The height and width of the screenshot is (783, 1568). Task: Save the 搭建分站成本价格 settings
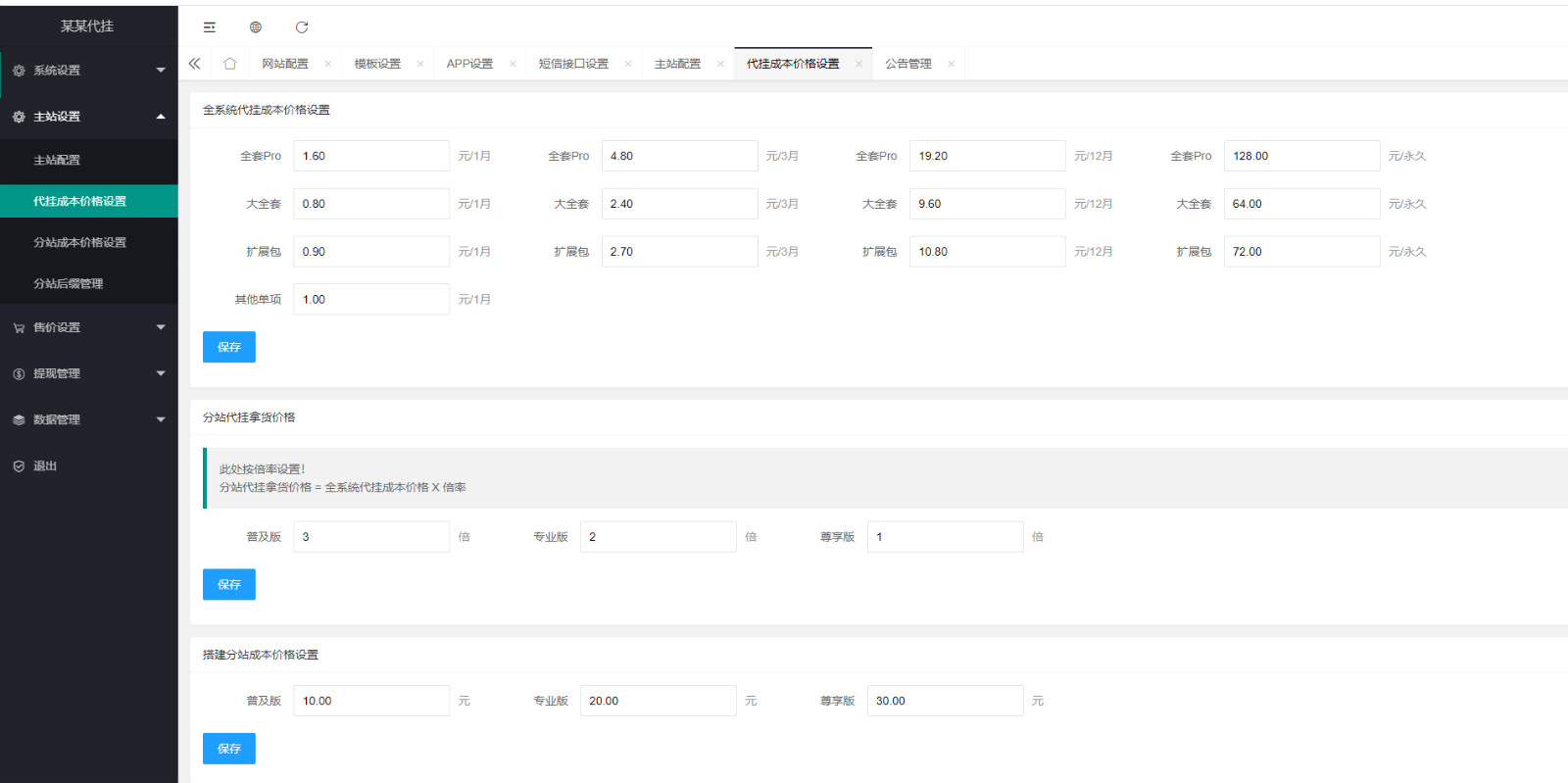point(229,749)
